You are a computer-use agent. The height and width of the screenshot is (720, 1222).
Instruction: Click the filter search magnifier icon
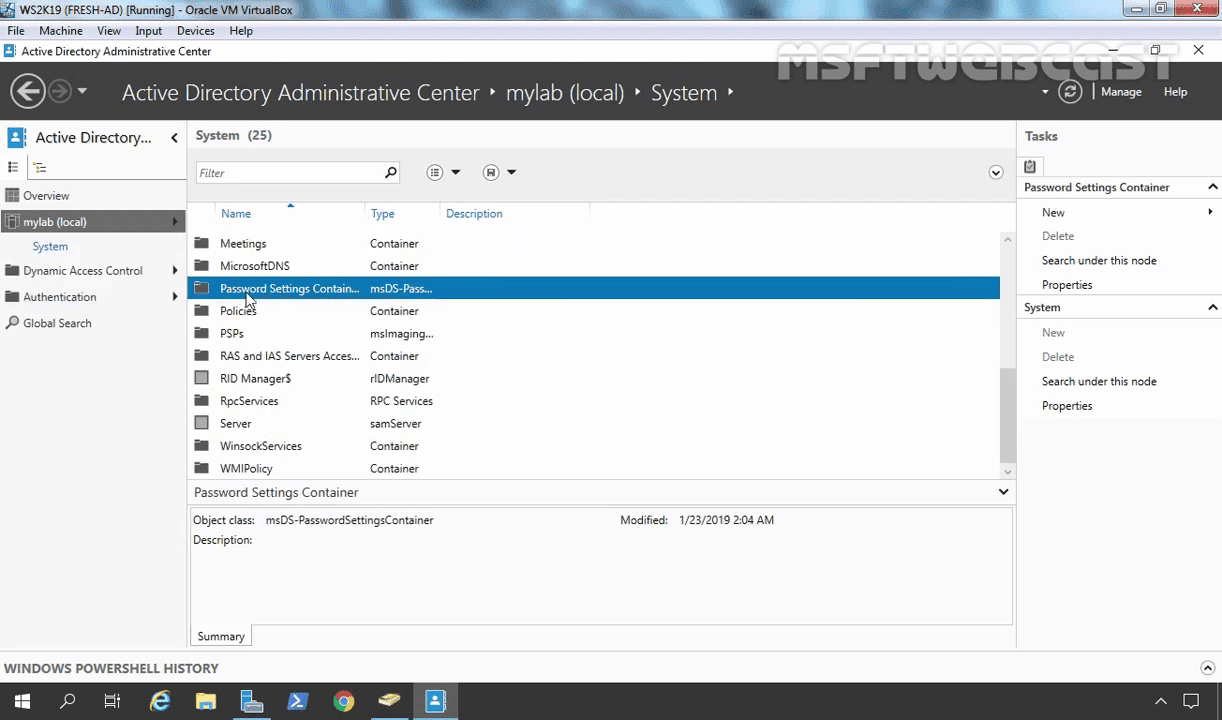click(391, 173)
